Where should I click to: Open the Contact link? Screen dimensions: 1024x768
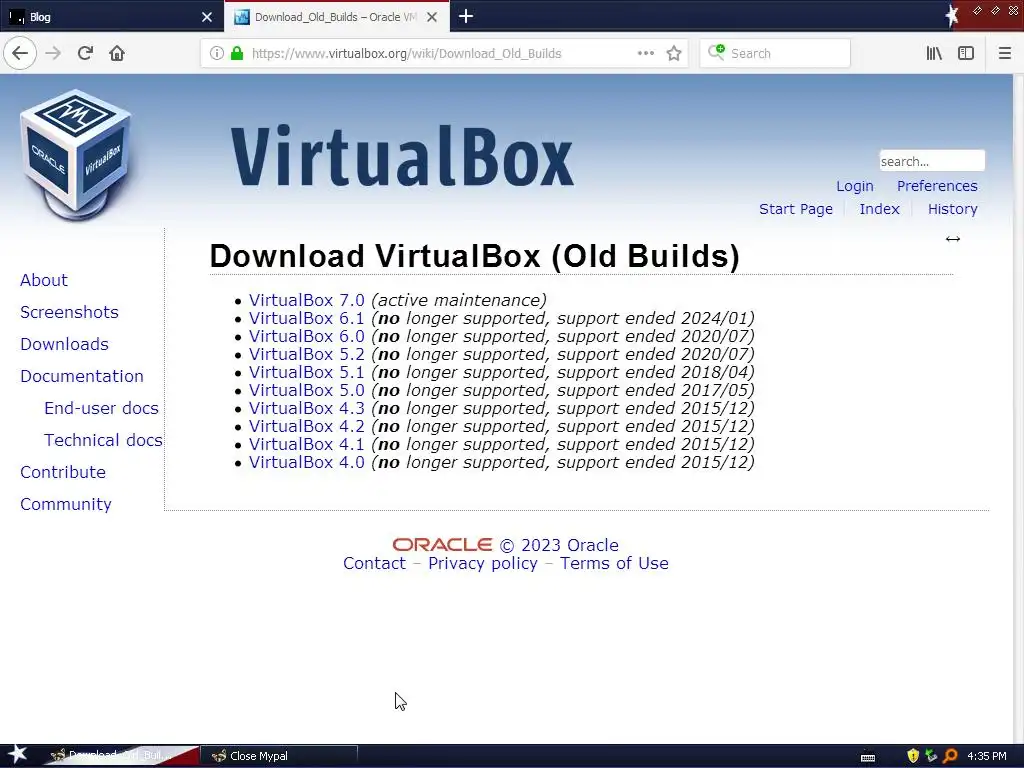[374, 564]
